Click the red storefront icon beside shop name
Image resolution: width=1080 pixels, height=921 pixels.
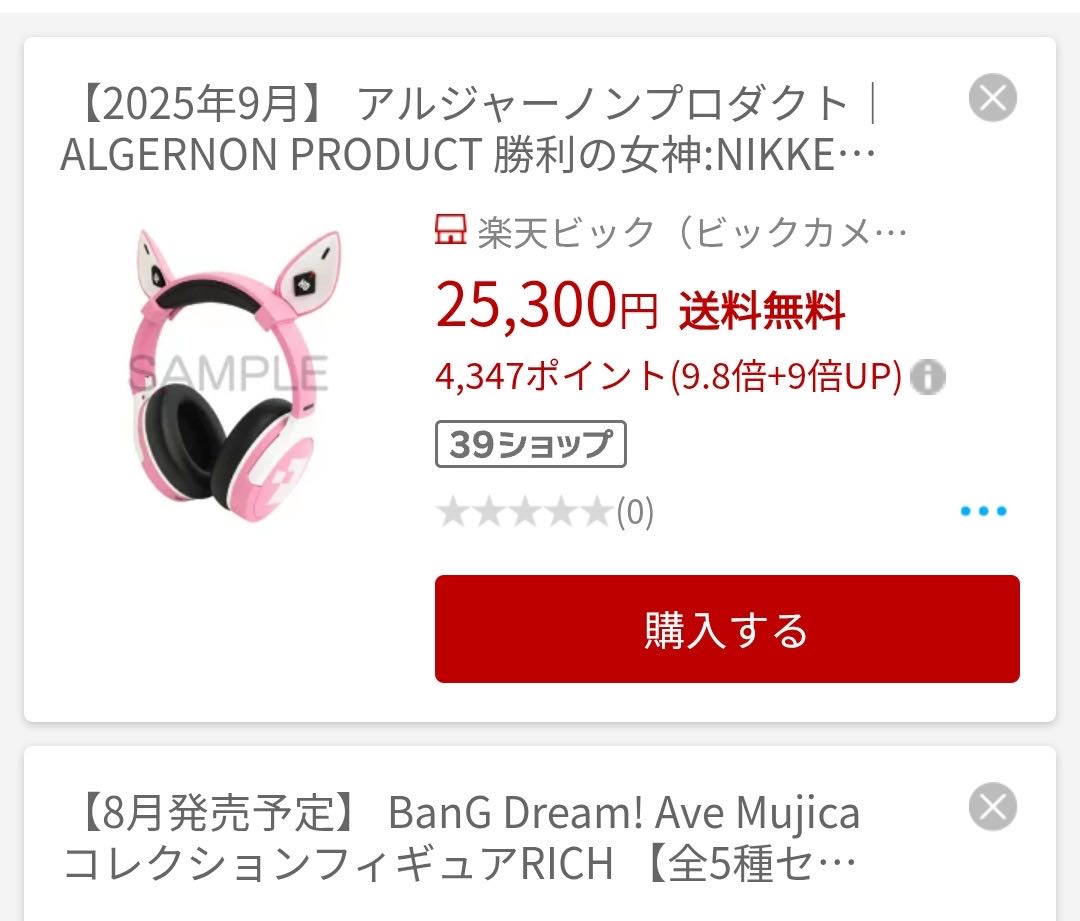point(451,229)
